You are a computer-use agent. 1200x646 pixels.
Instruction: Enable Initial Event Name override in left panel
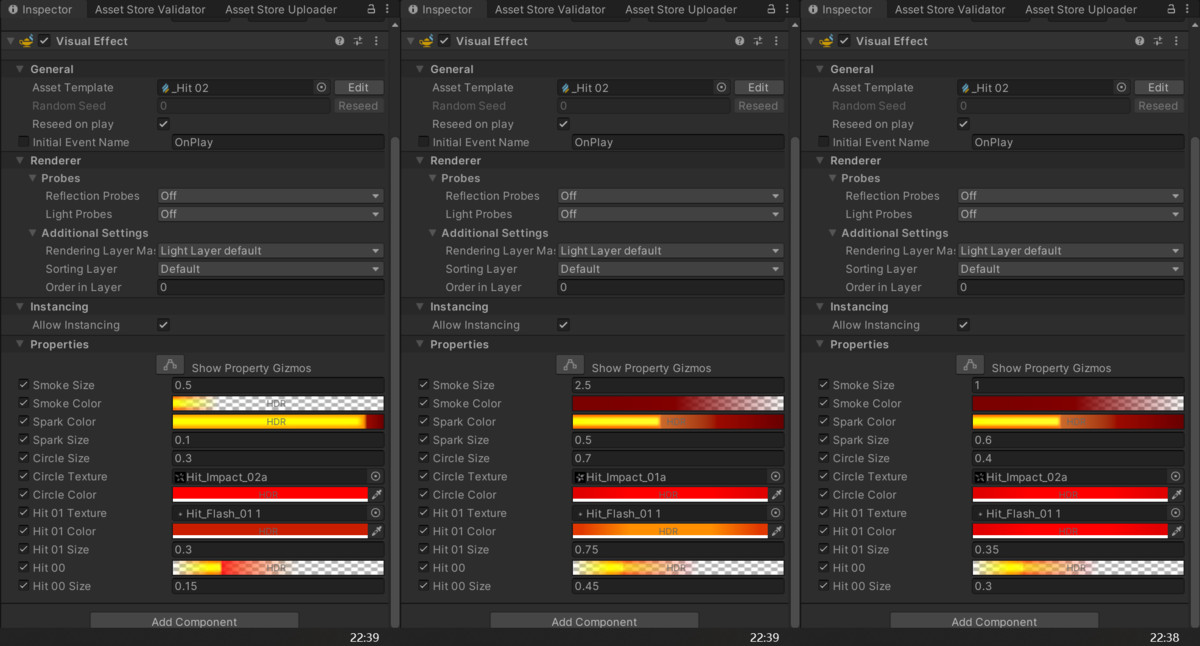(x=24, y=142)
